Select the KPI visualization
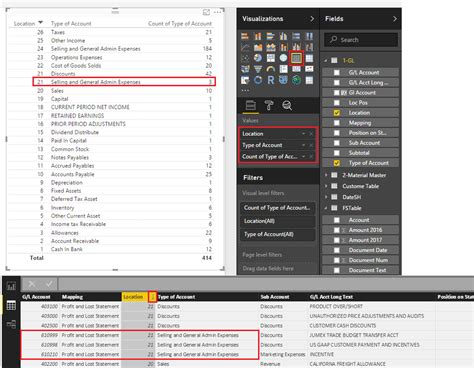This screenshot has height=368, width=474. point(309,69)
